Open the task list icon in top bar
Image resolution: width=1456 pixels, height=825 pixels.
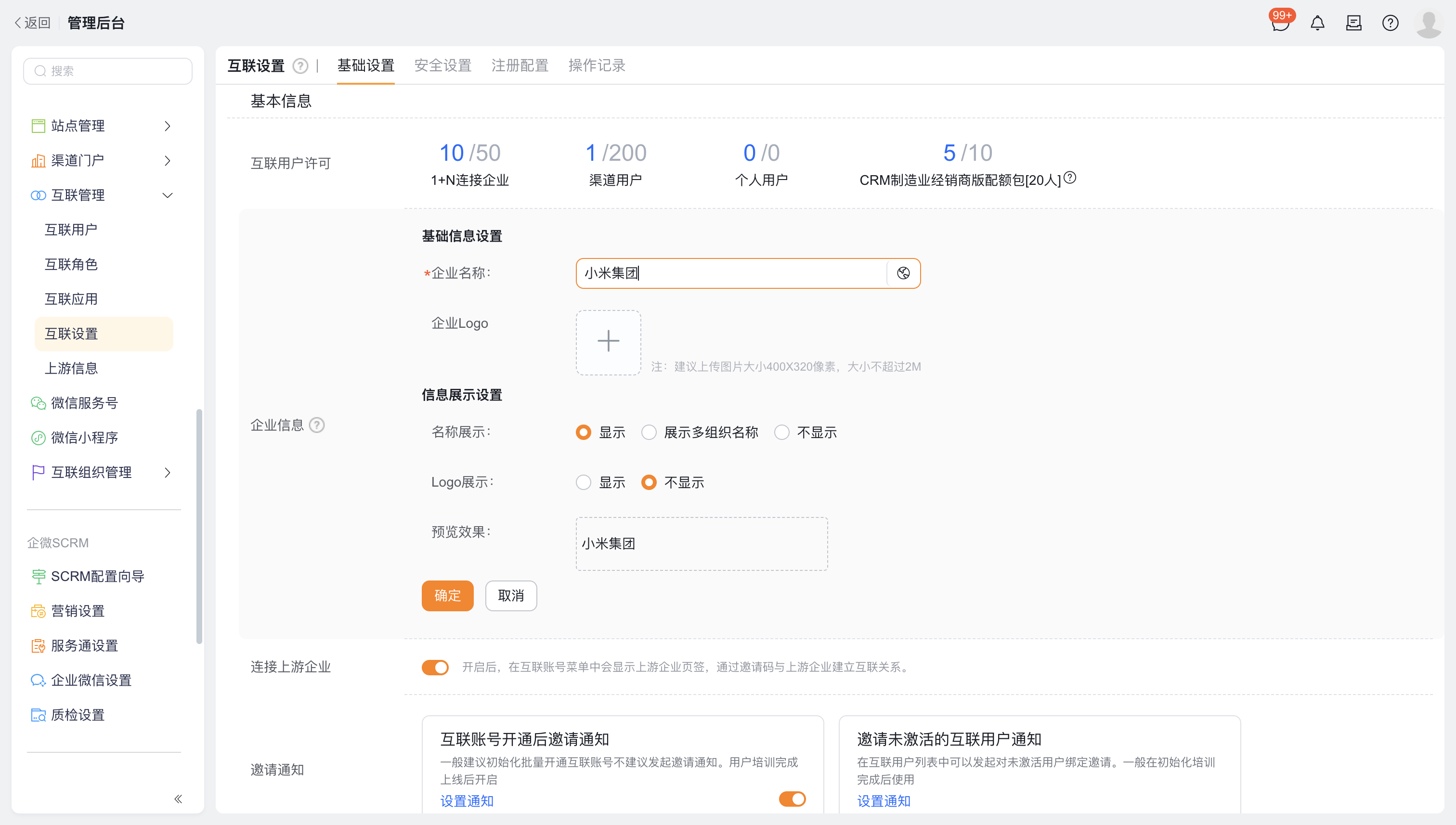[1353, 23]
